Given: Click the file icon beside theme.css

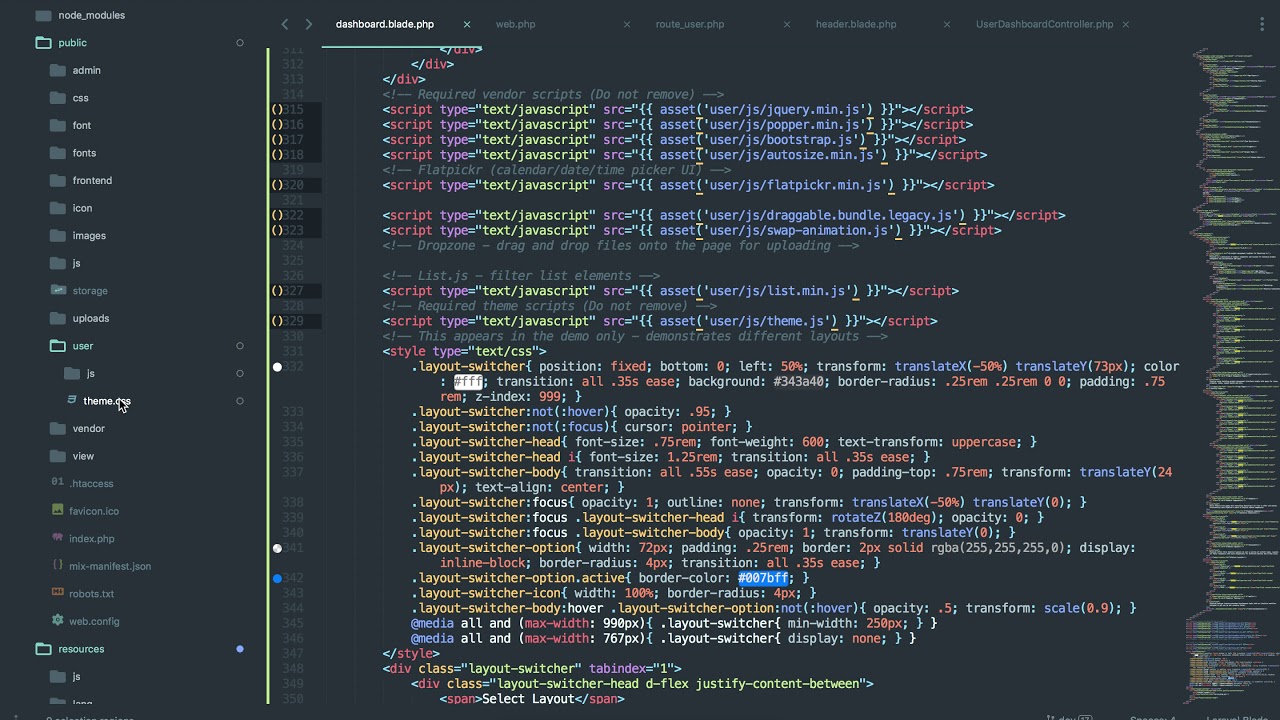Looking at the screenshot, I should click(72, 400).
